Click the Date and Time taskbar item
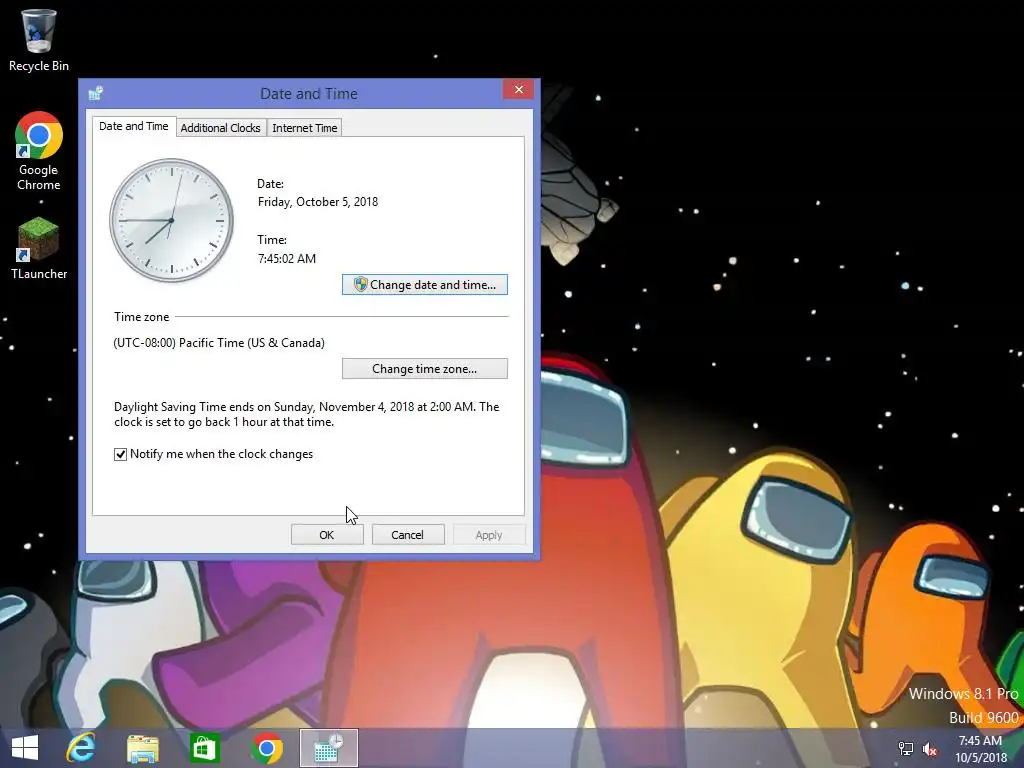The height and width of the screenshot is (768, 1024). pos(328,748)
